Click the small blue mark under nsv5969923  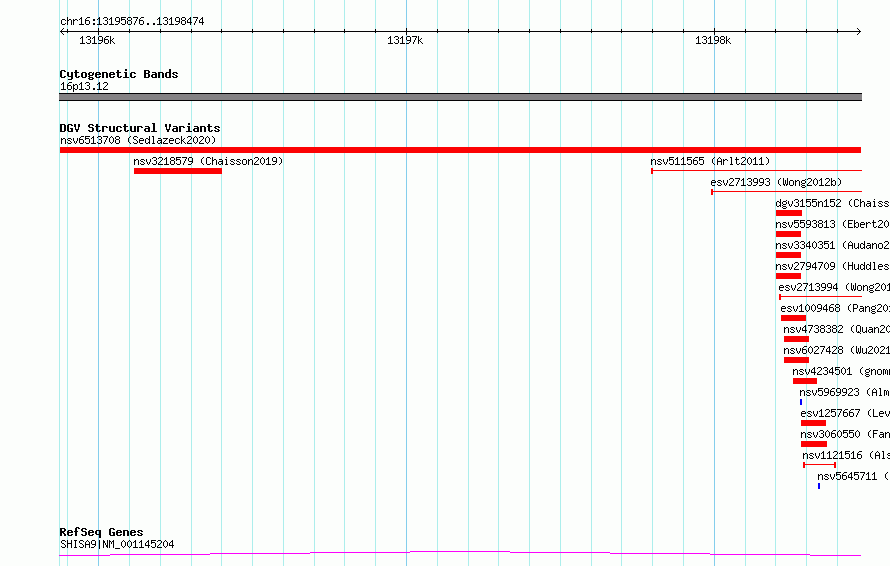801,402
